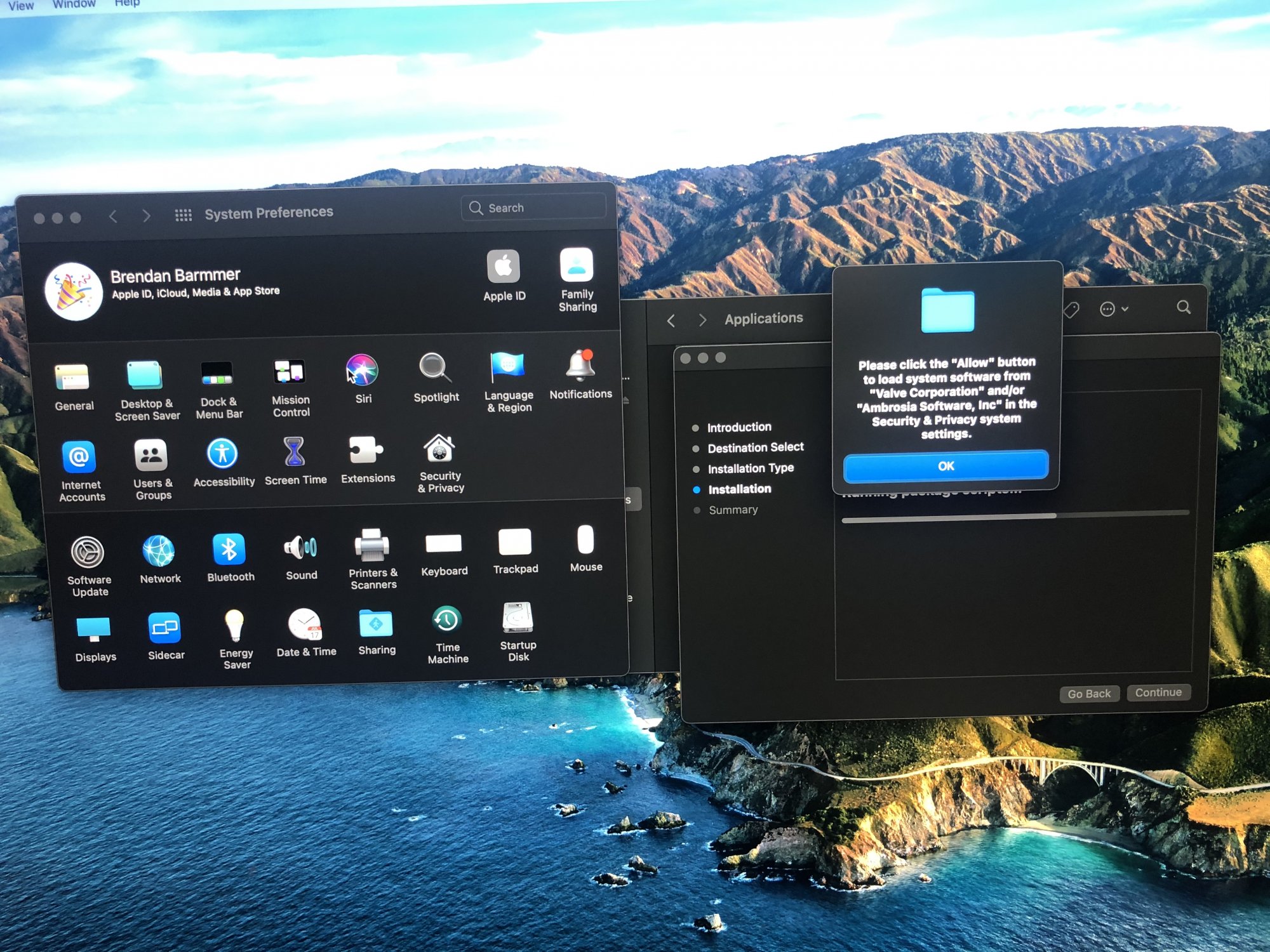
Task: Click the installer Go Back button
Action: coord(1089,694)
